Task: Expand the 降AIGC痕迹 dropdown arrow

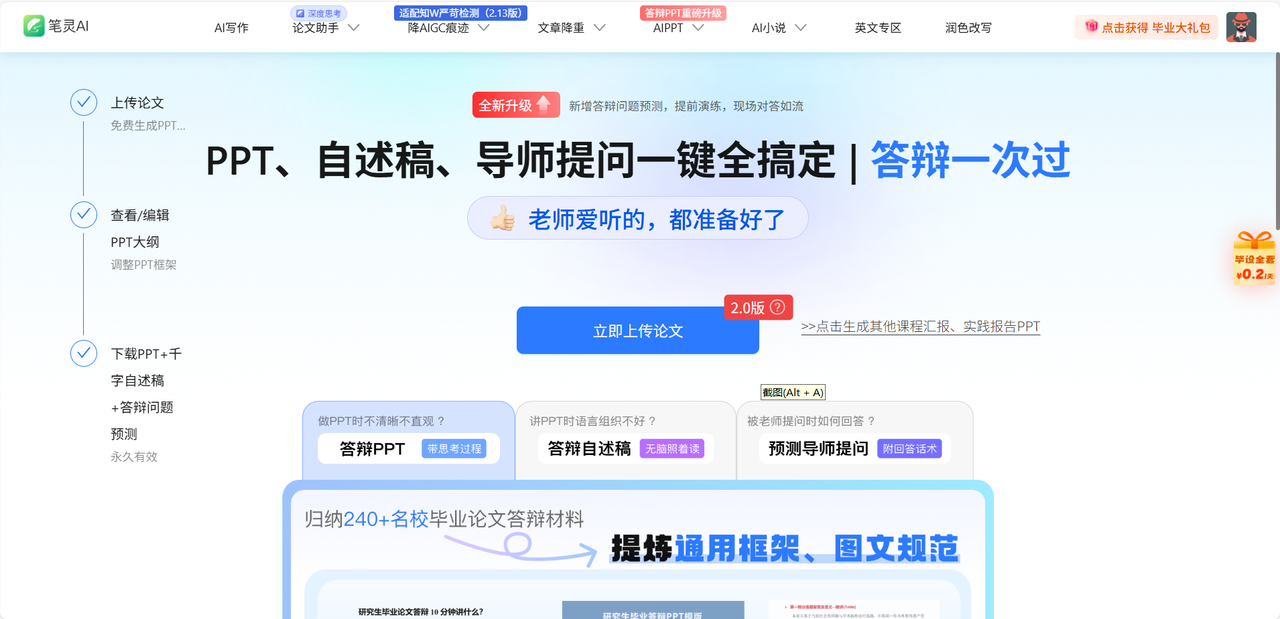Action: (x=483, y=28)
